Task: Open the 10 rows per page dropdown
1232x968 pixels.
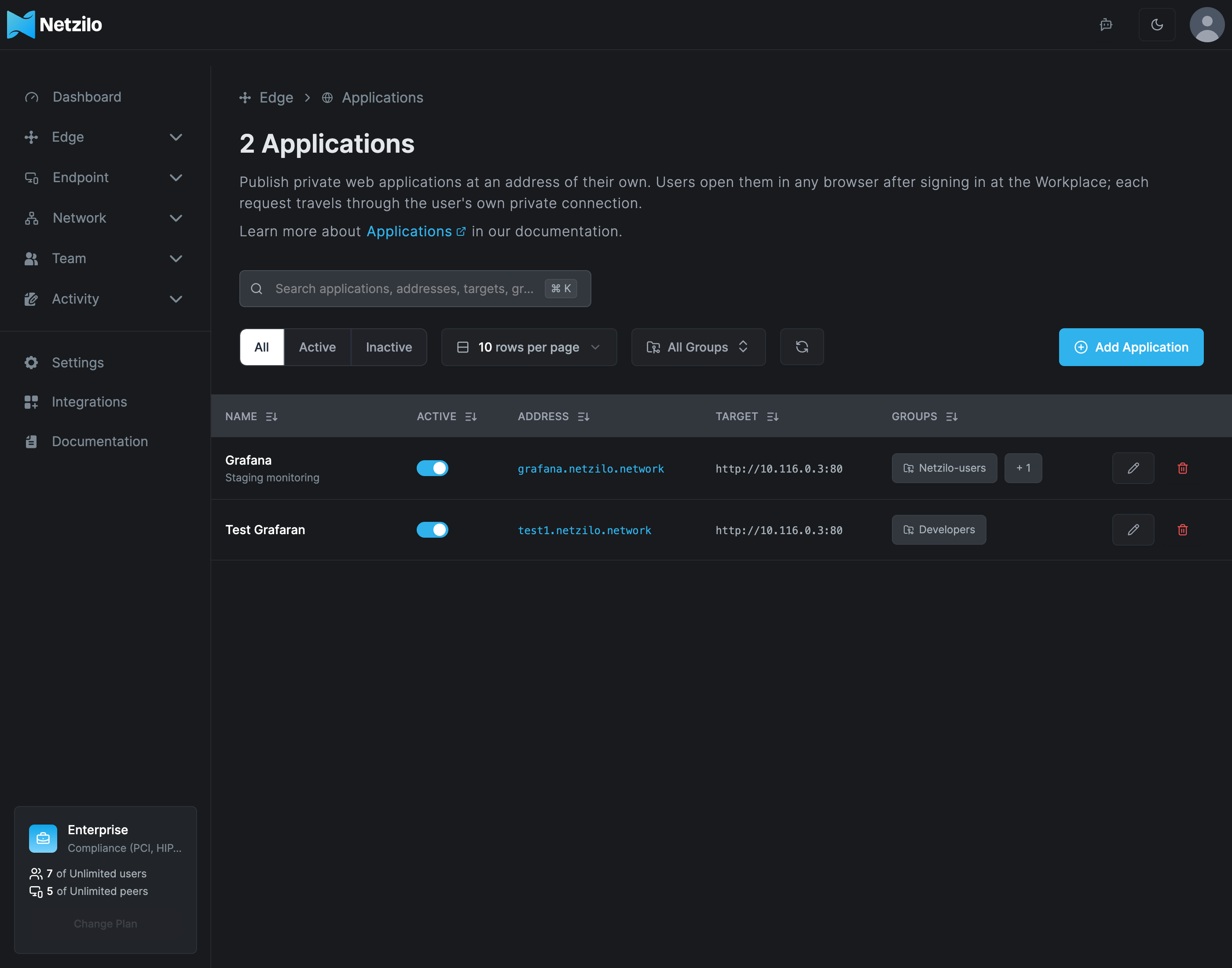Action: [529, 347]
